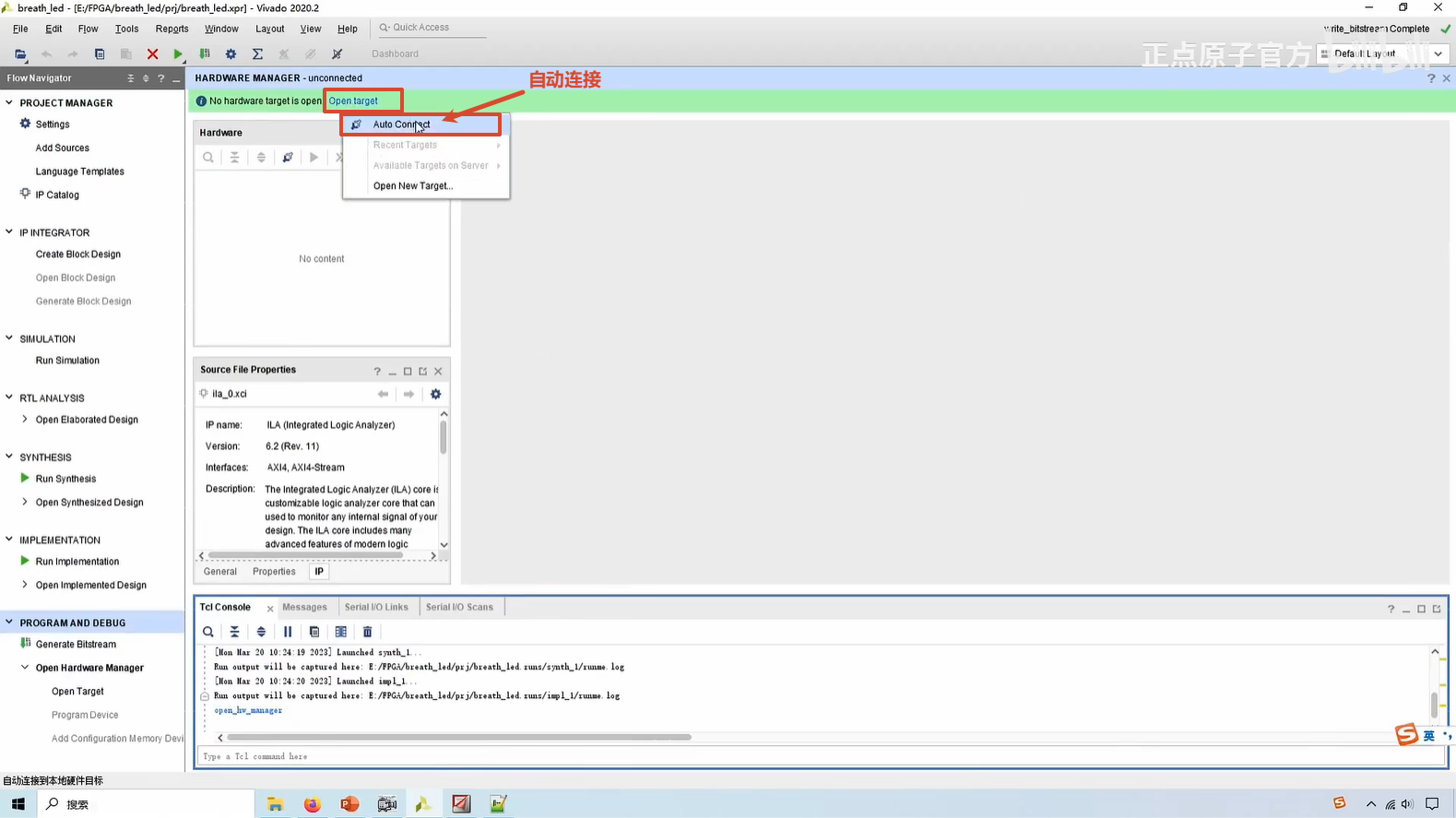Open the Default Layout dropdown
Screen dimensions: 1456x818
click(x=1381, y=53)
